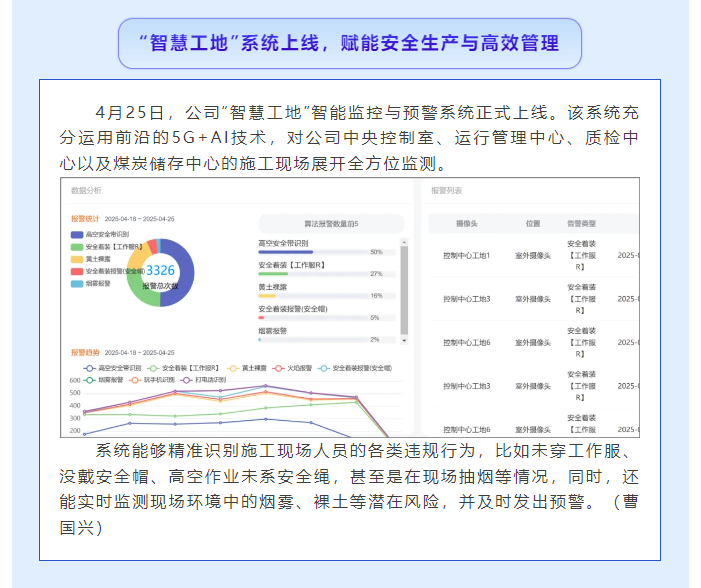Click light-blue 烟雾报警 swatch in pie legend

(x=77, y=283)
